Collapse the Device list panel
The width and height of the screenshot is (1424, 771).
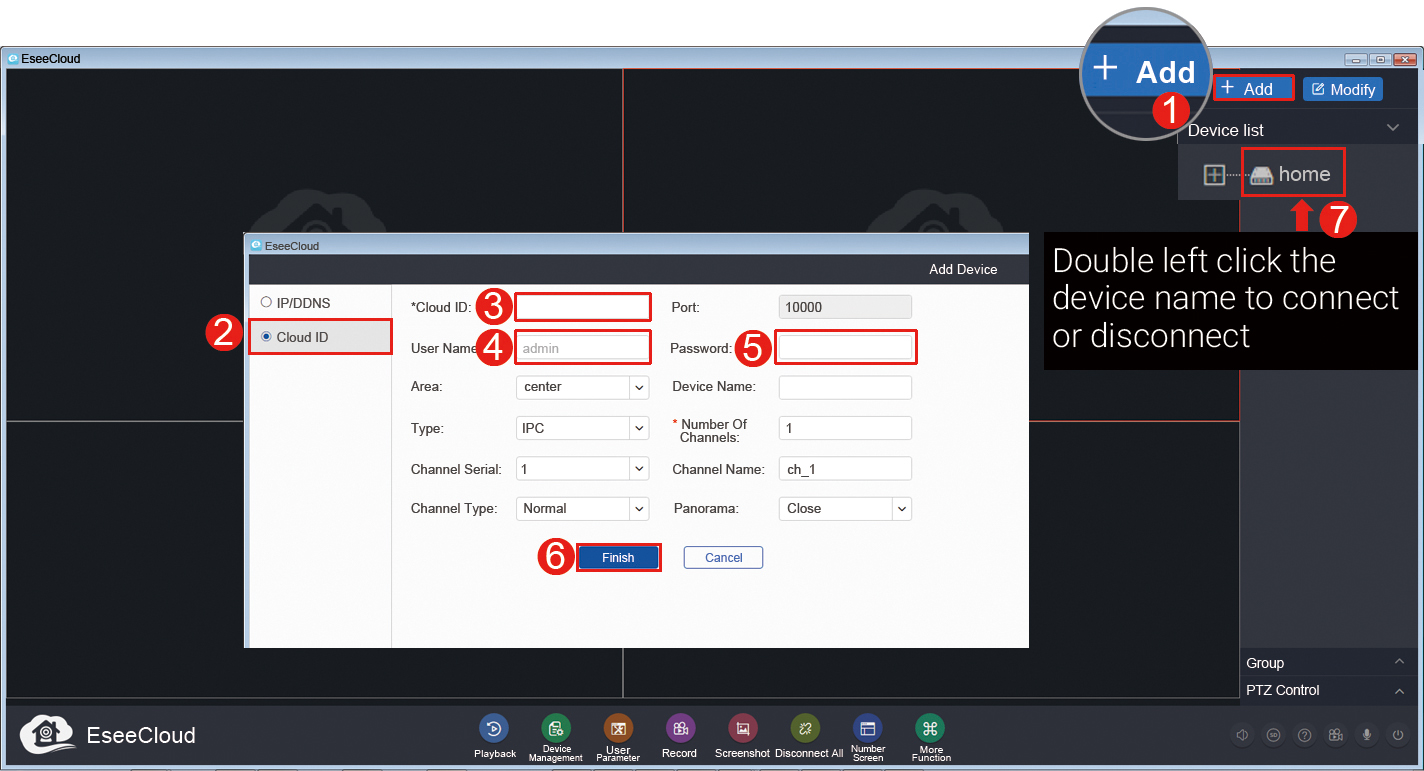tap(1392, 129)
